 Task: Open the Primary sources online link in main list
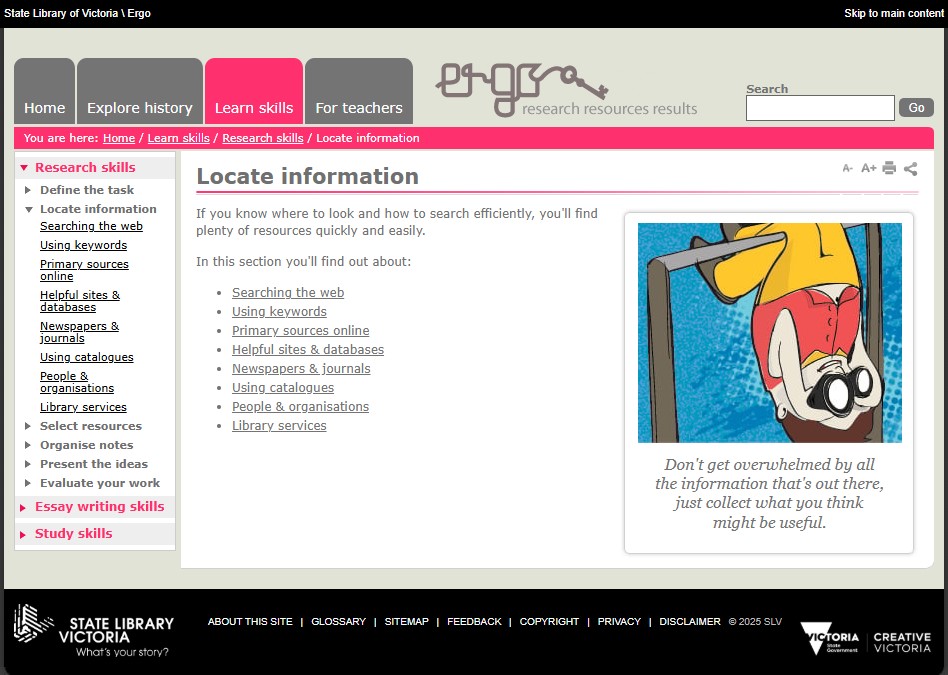(300, 331)
